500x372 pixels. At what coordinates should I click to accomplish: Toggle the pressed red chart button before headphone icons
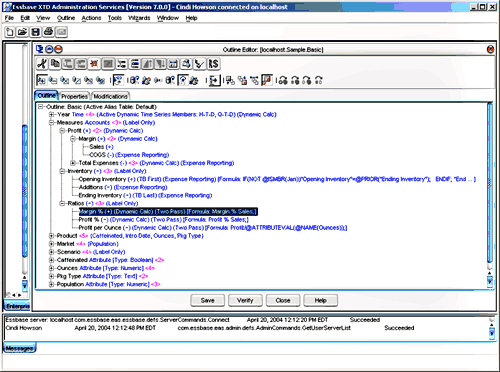point(267,80)
